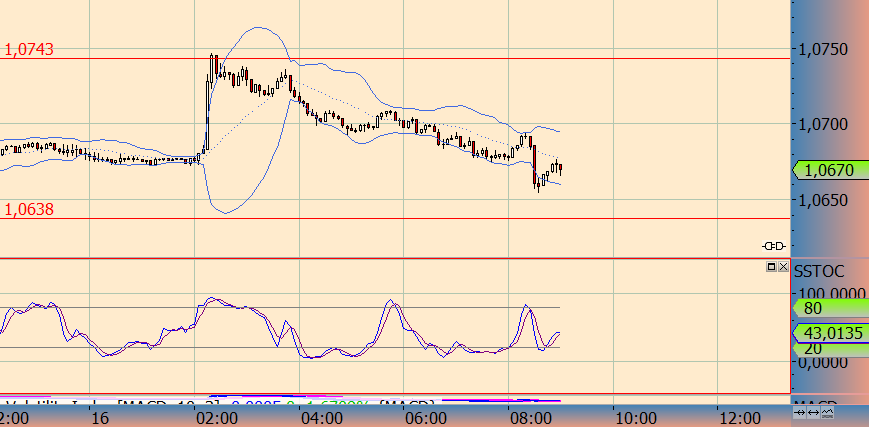The image size is (869, 427).
Task: Click the red resistance label 1,0743
Action: click(29, 50)
